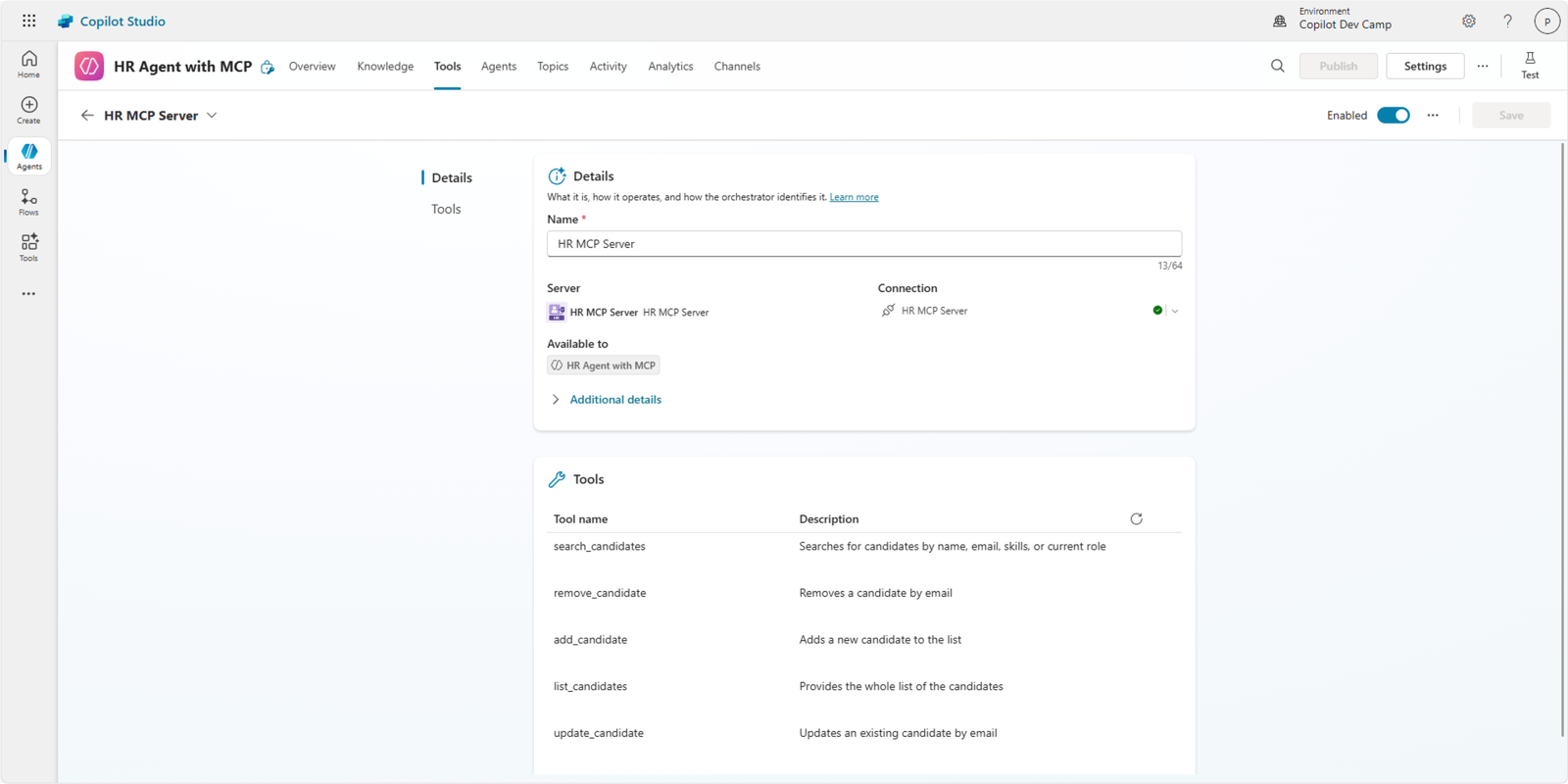Go to Home in the sidebar
1568x784 pixels.
click(x=29, y=65)
